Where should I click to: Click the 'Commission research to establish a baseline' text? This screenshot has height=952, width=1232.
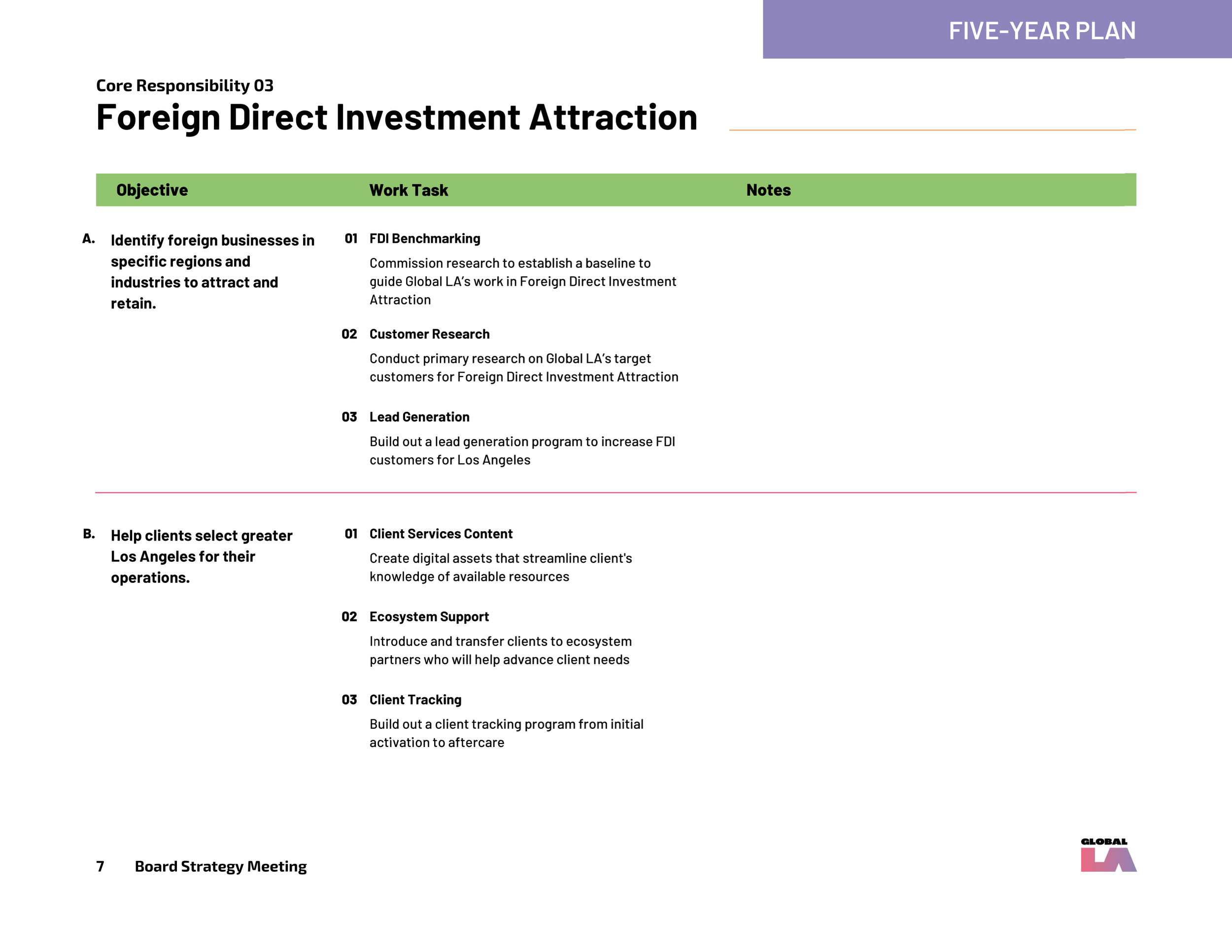tap(523, 281)
